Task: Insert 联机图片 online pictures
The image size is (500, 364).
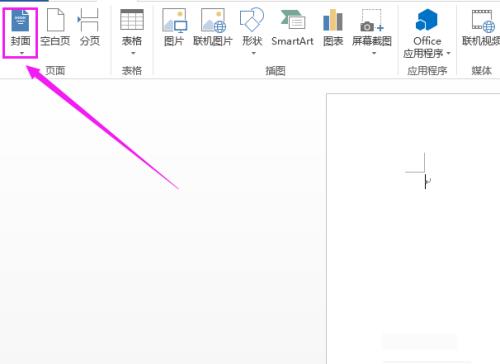Action: [213, 28]
